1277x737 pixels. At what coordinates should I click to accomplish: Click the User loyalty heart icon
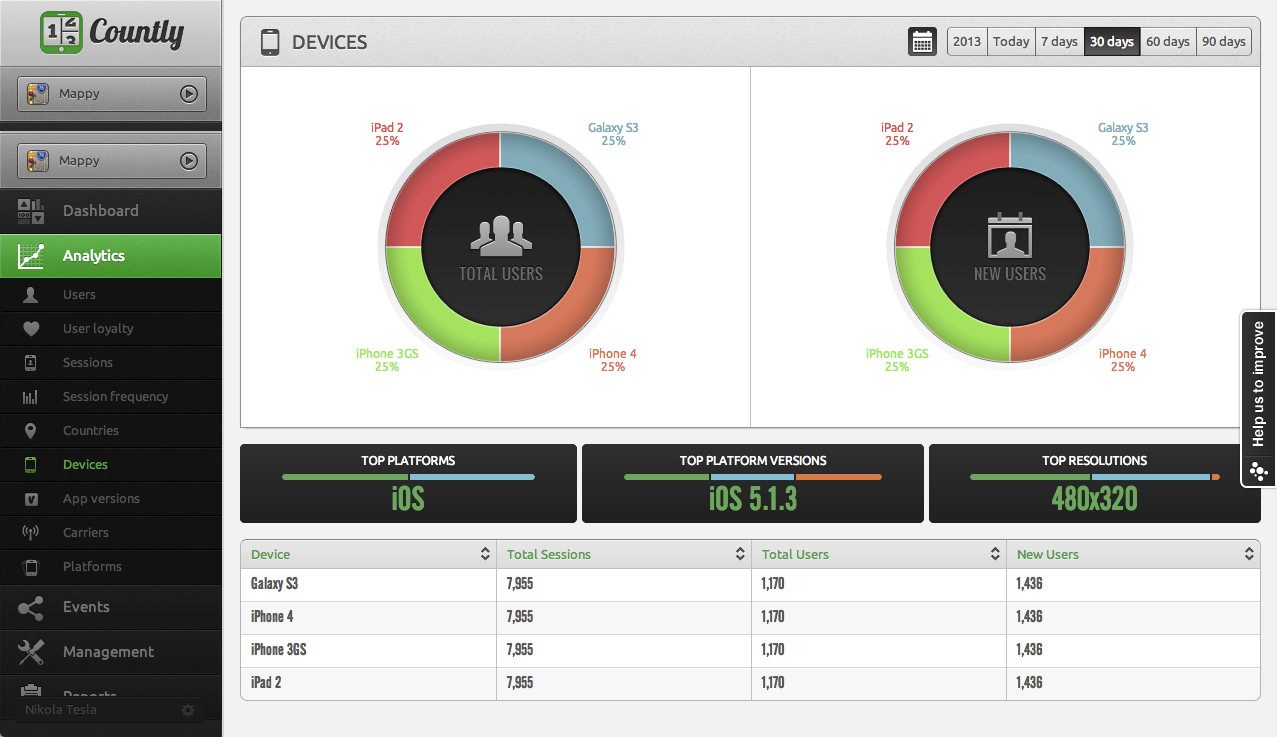coord(31,329)
